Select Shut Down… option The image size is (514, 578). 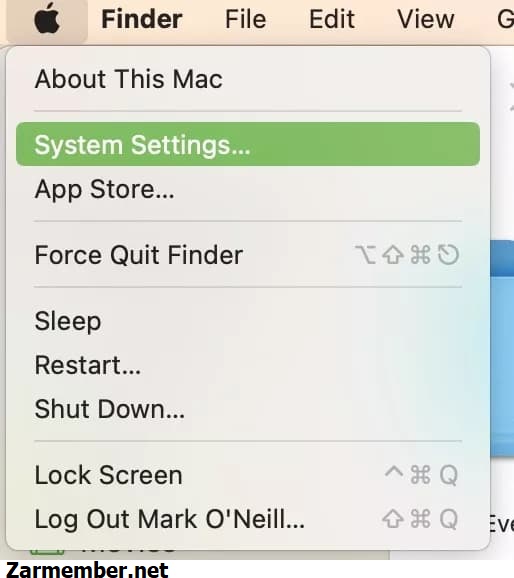click(x=248, y=409)
